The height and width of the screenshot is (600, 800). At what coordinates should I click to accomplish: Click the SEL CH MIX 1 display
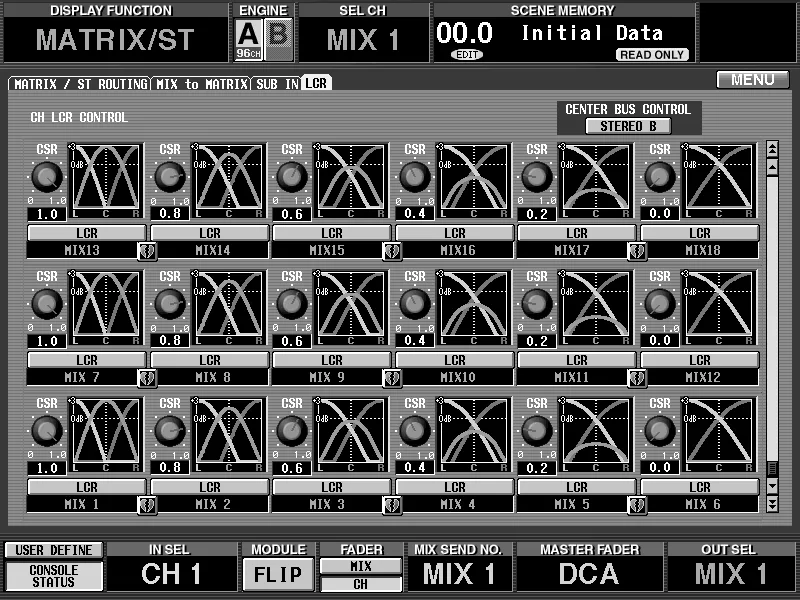click(x=363, y=40)
